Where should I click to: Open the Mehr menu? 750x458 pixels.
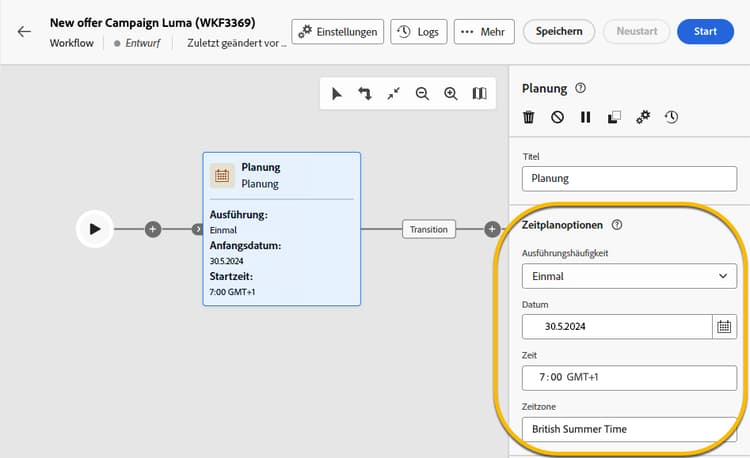[484, 32]
